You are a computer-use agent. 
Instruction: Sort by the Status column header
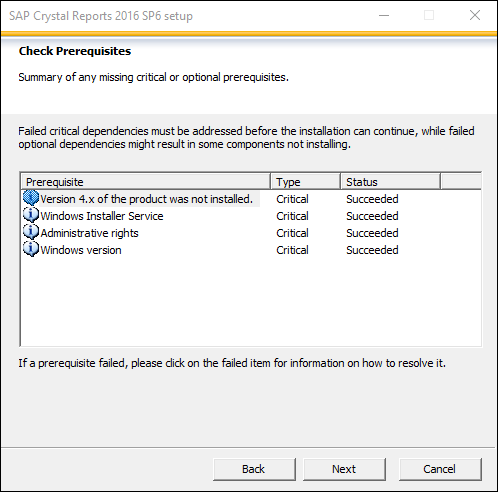tap(391, 182)
